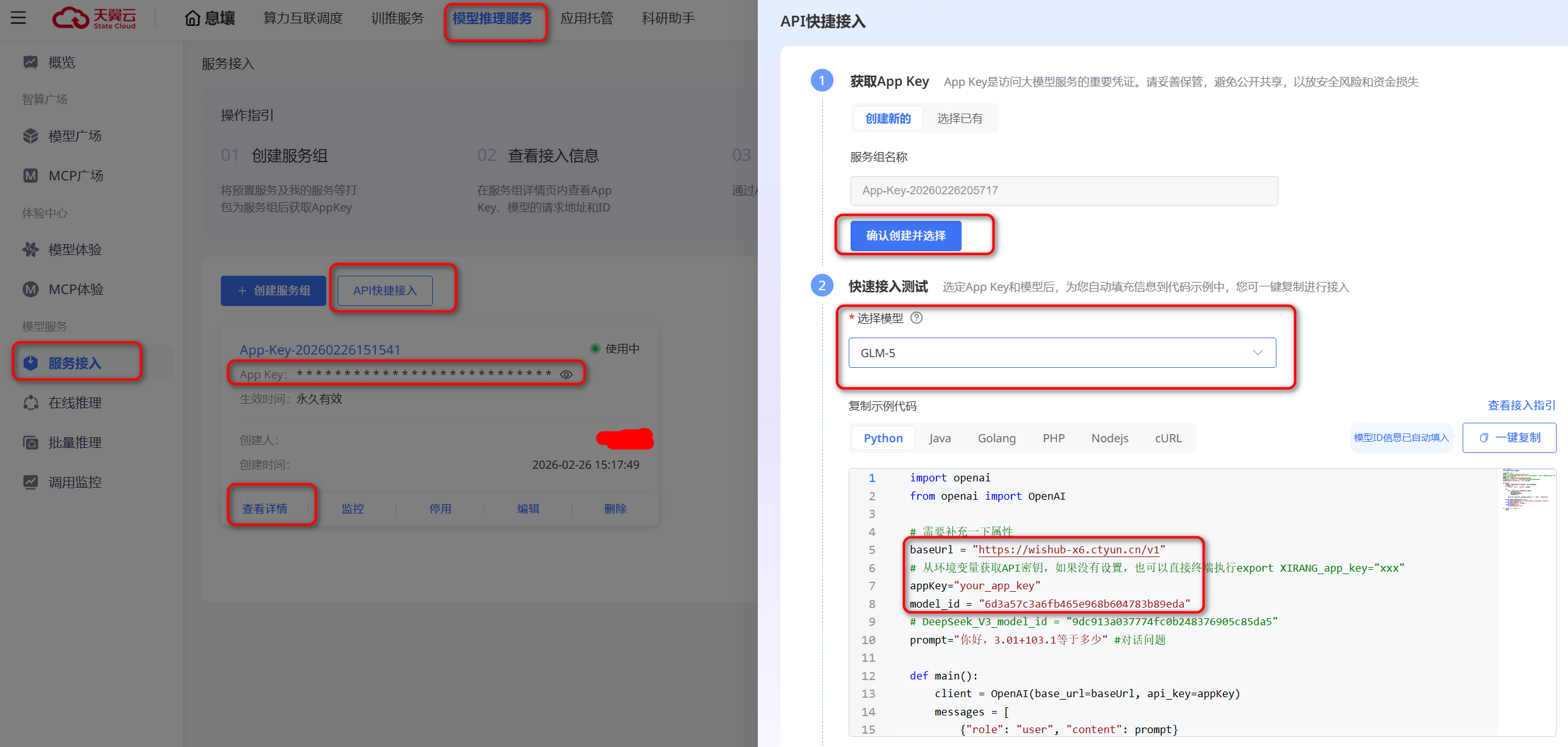Click the 模型广场 cube icon
The width and height of the screenshot is (1568, 747).
pyautogui.click(x=30, y=136)
